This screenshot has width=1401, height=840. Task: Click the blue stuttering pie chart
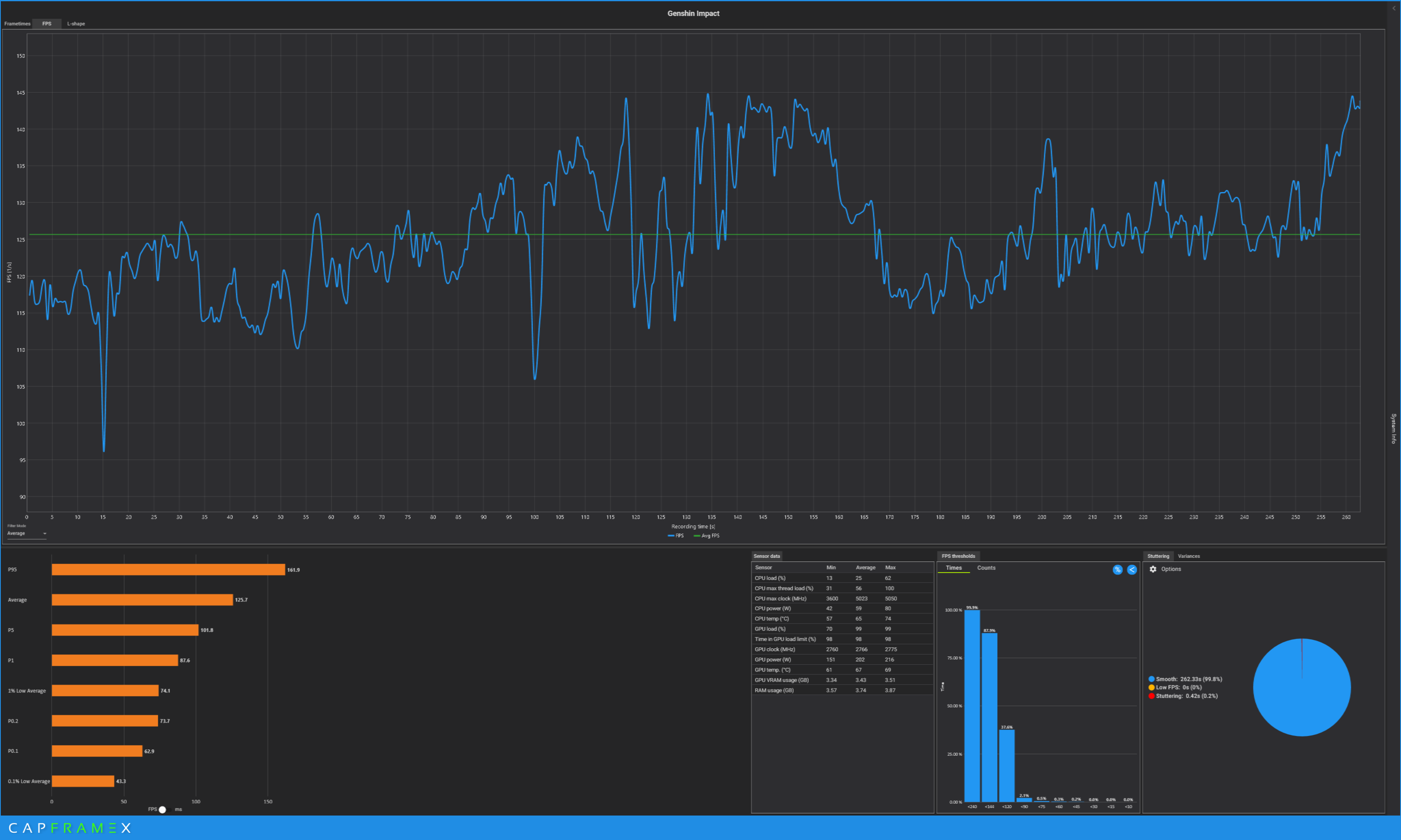pos(1301,687)
